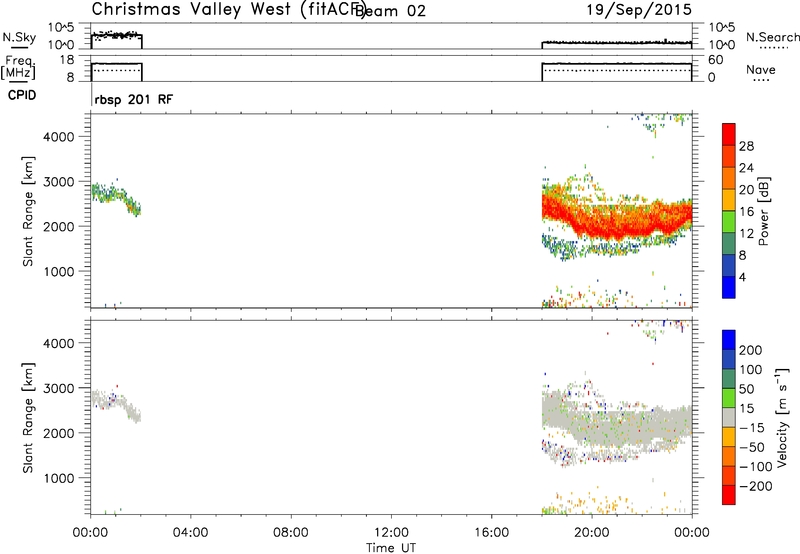Click the 'Beam 02' label
Screen dimensions: 800x554
click(x=390, y=10)
